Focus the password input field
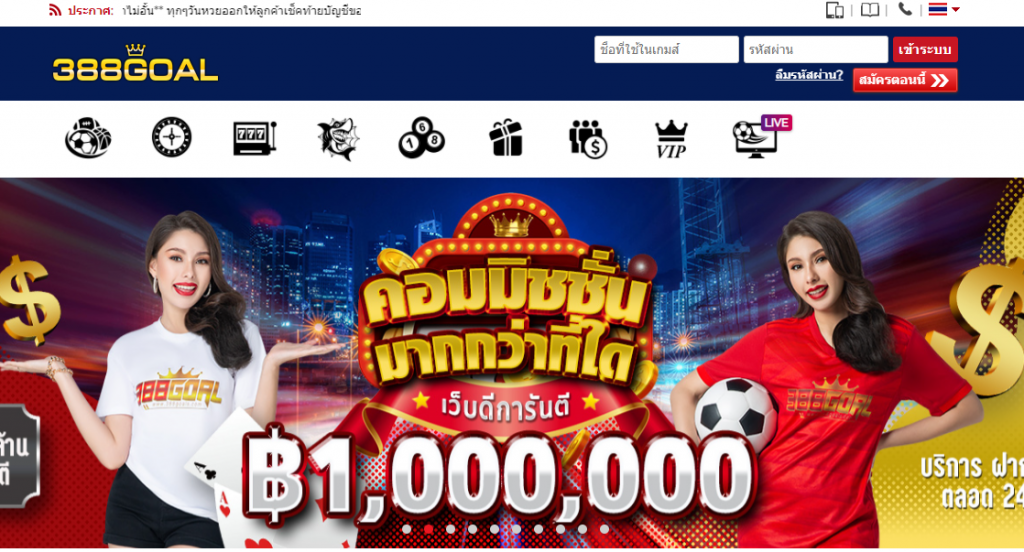This screenshot has width=1024, height=552. tap(816, 50)
